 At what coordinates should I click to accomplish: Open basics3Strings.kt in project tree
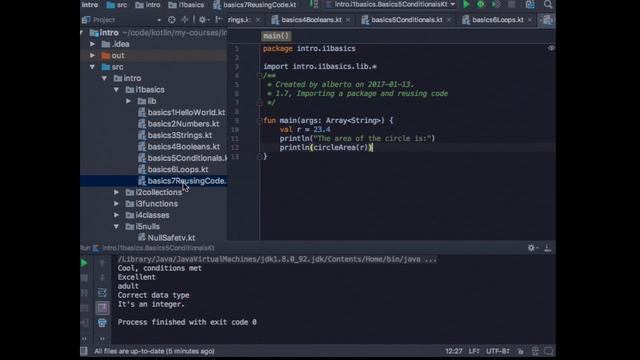coord(175,135)
